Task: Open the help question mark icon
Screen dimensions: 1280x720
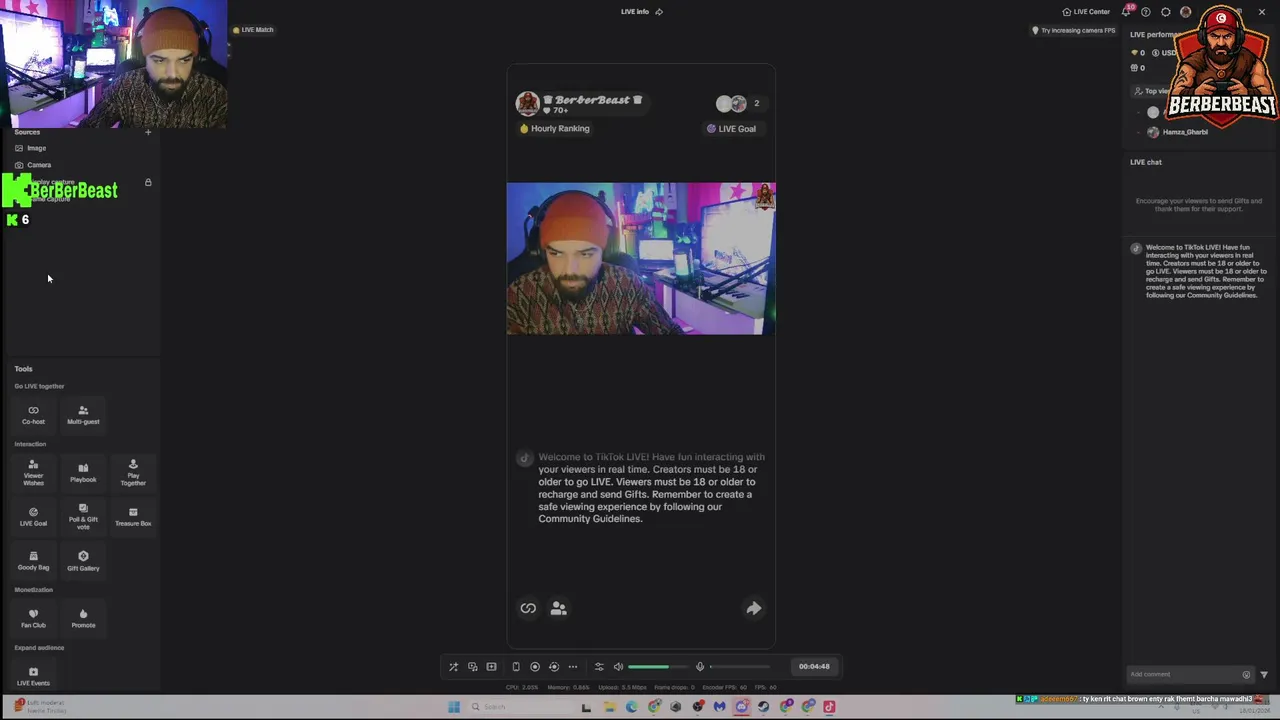Action: point(1146,12)
